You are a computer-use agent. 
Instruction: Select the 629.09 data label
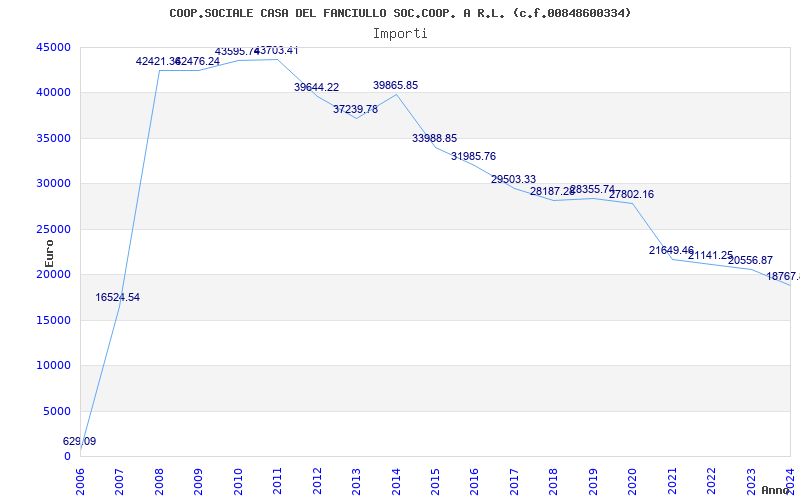click(x=80, y=441)
